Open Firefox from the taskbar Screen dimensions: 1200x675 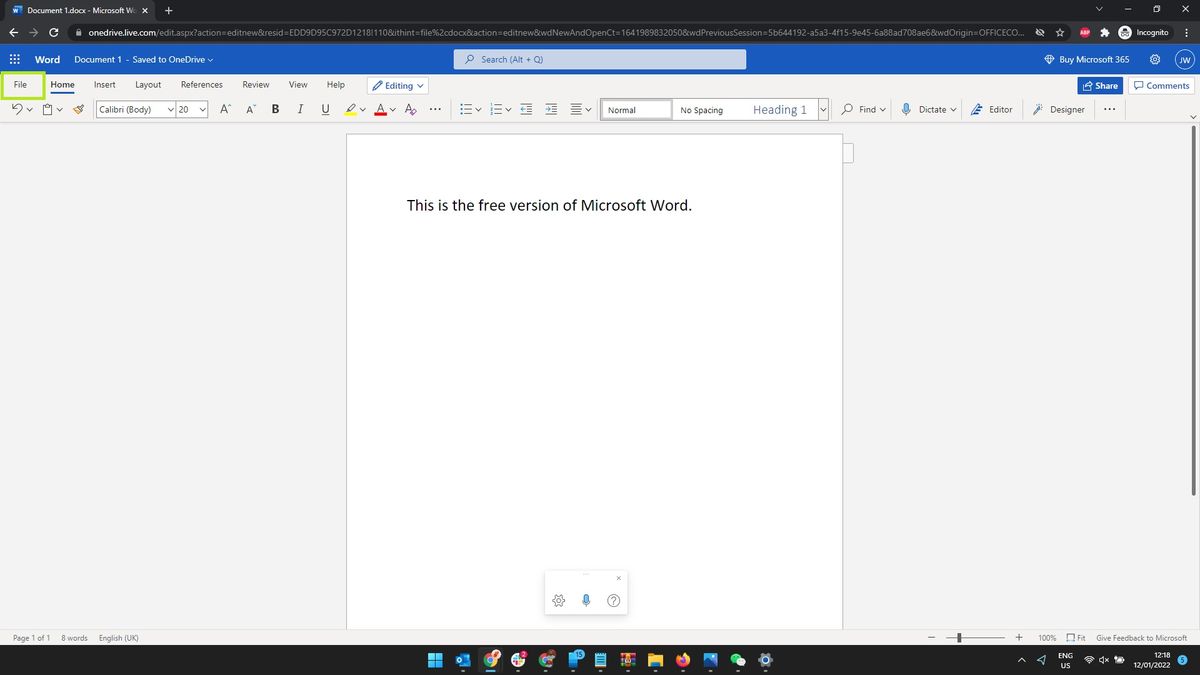tap(684, 660)
